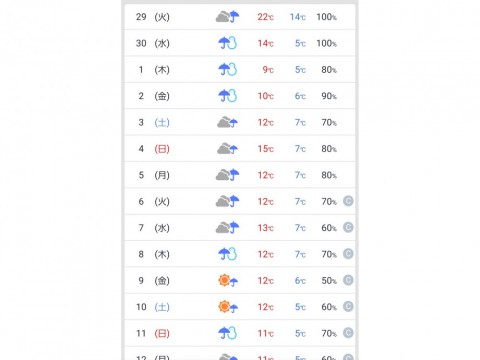
Task: Click the gray C badge on row 8 (木)
Action: tap(348, 254)
